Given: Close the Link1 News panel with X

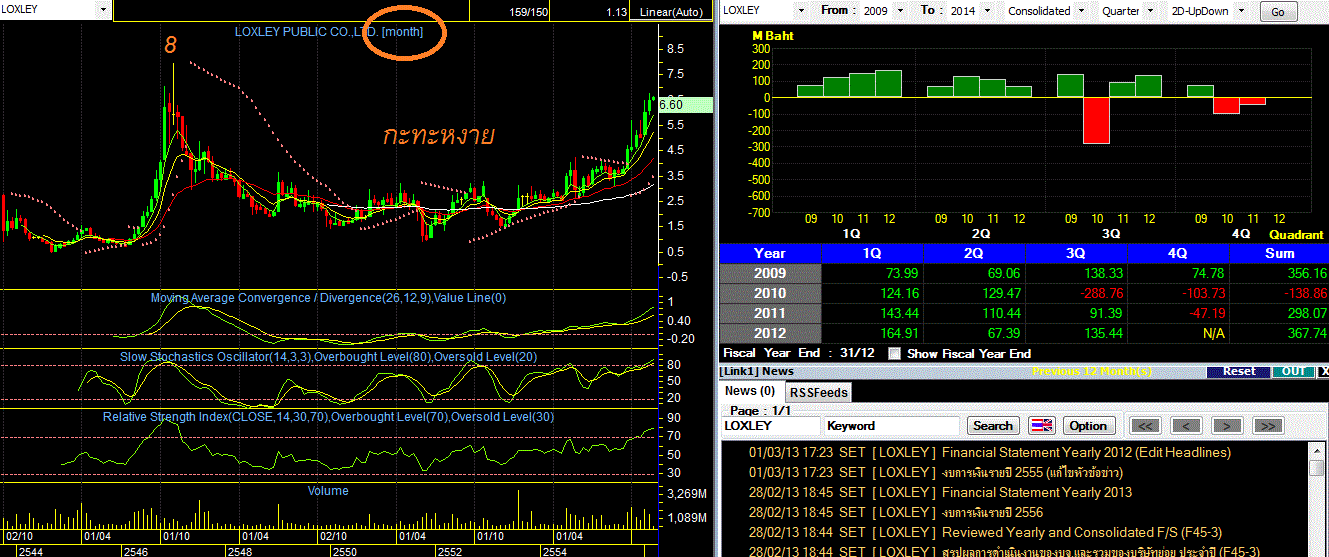Looking at the screenshot, I should click(1323, 371).
